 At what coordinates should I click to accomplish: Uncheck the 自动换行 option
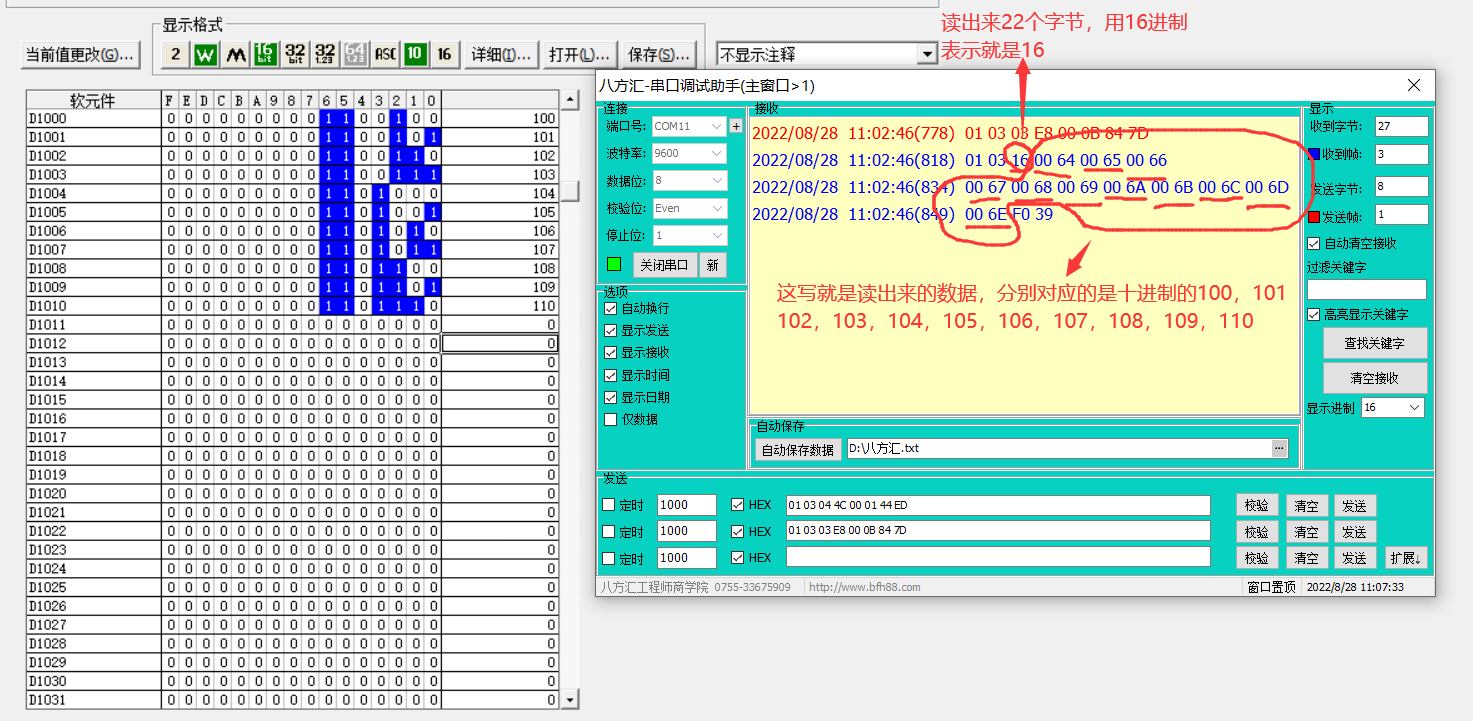[x=611, y=309]
